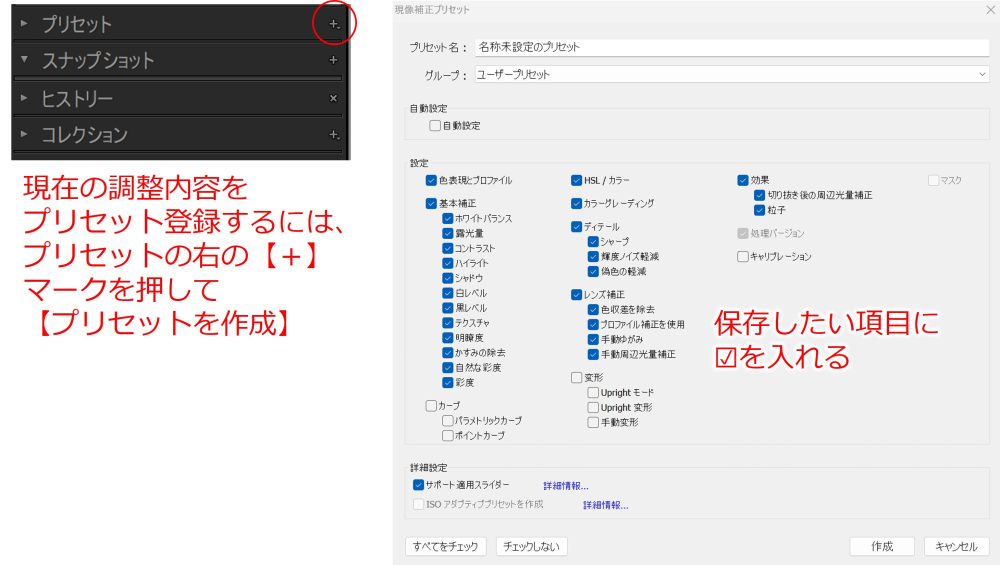
Task: Uncheck 粒子 checkbox
Action: [760, 210]
